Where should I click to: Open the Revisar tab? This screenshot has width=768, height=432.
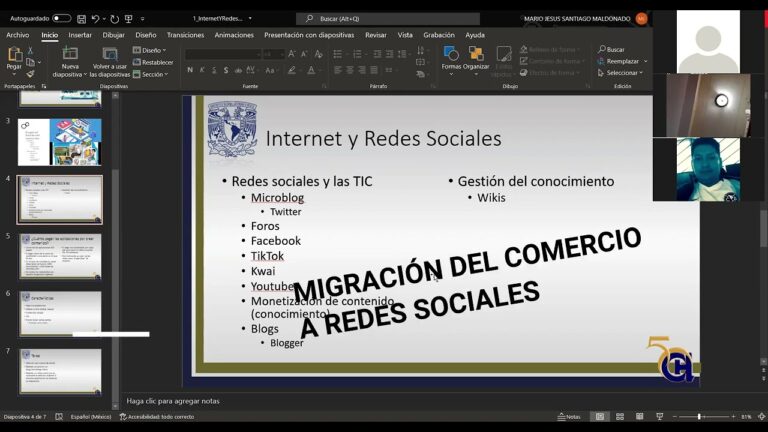(x=376, y=35)
